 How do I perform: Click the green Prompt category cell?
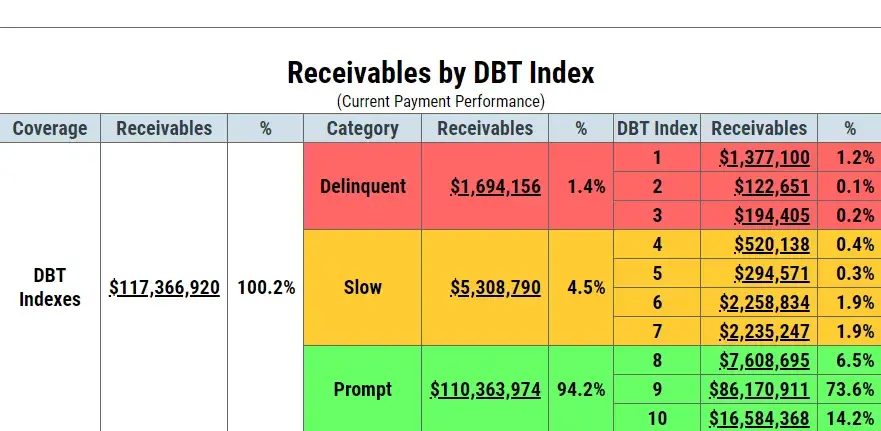(362, 388)
